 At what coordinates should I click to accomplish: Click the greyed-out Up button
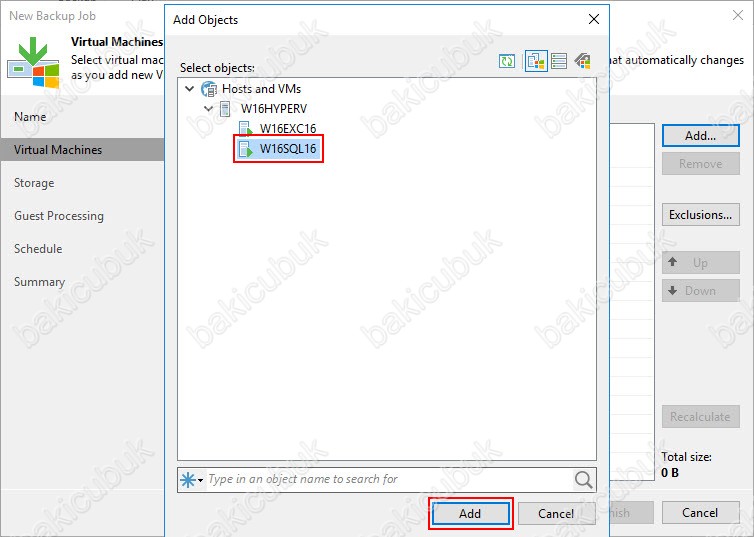701,262
